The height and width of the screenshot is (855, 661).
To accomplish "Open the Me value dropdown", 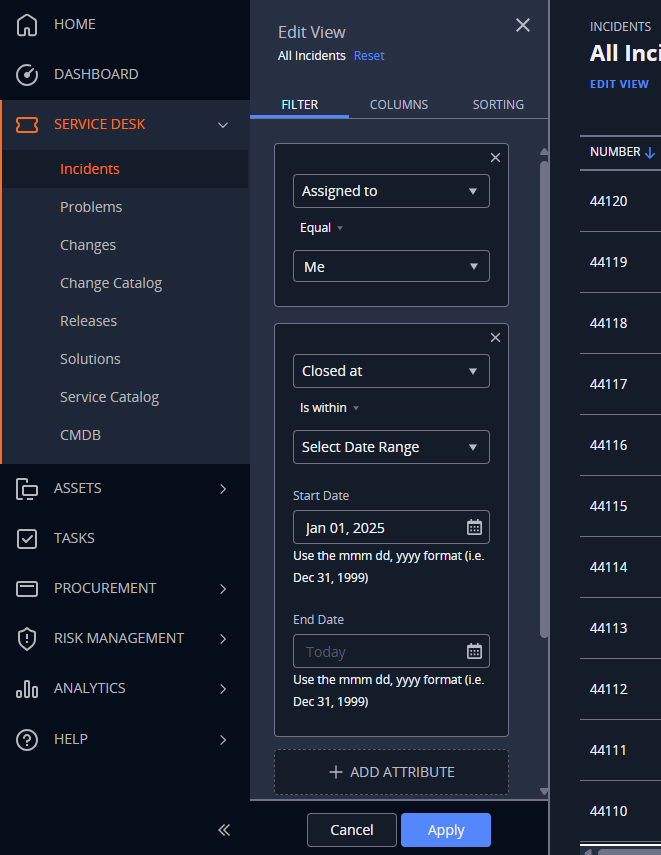I will pos(391,266).
